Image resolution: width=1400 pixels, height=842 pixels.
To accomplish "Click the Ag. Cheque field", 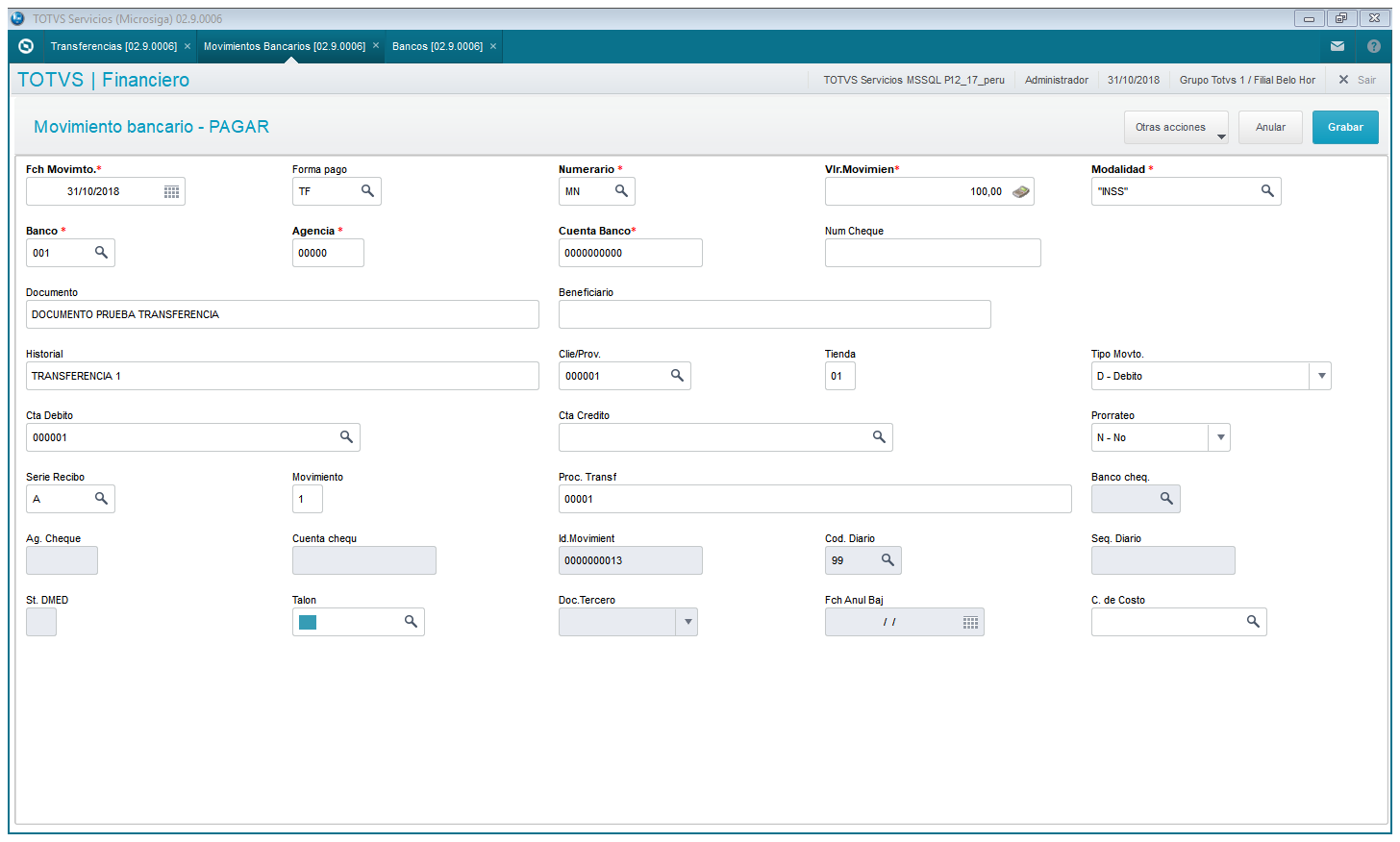I will pyautogui.click(x=62, y=560).
